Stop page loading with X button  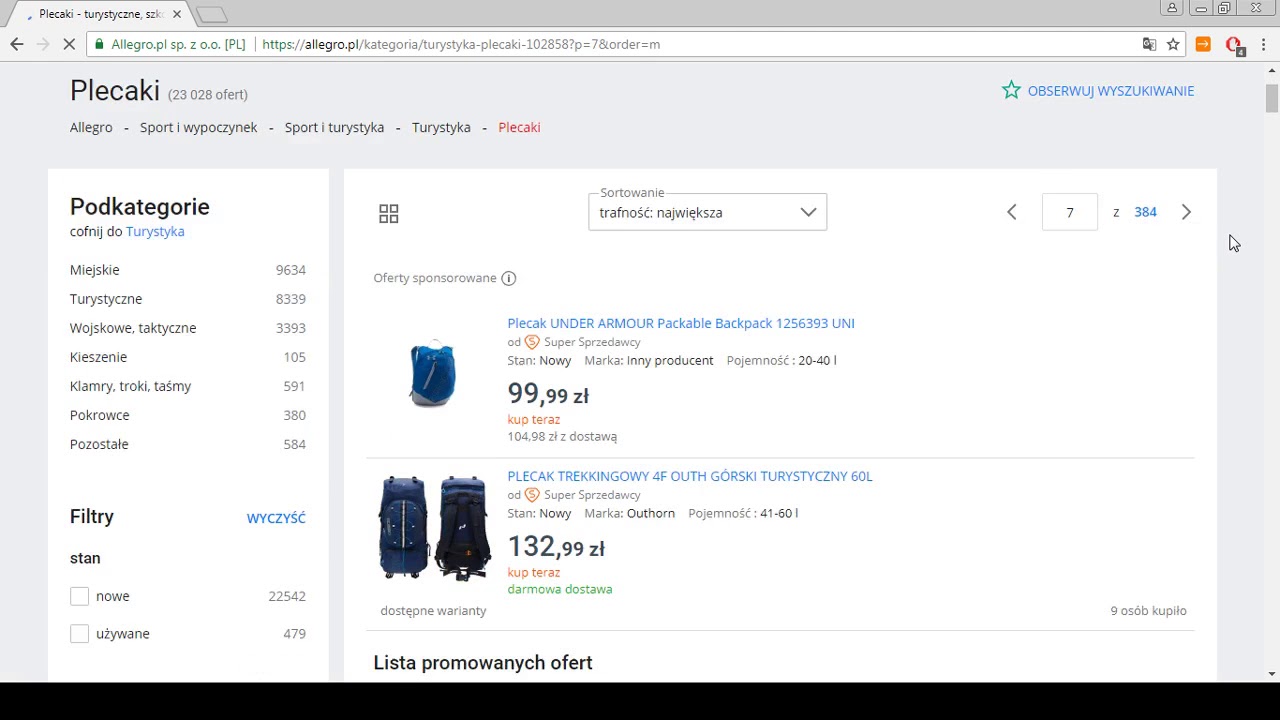click(x=69, y=44)
